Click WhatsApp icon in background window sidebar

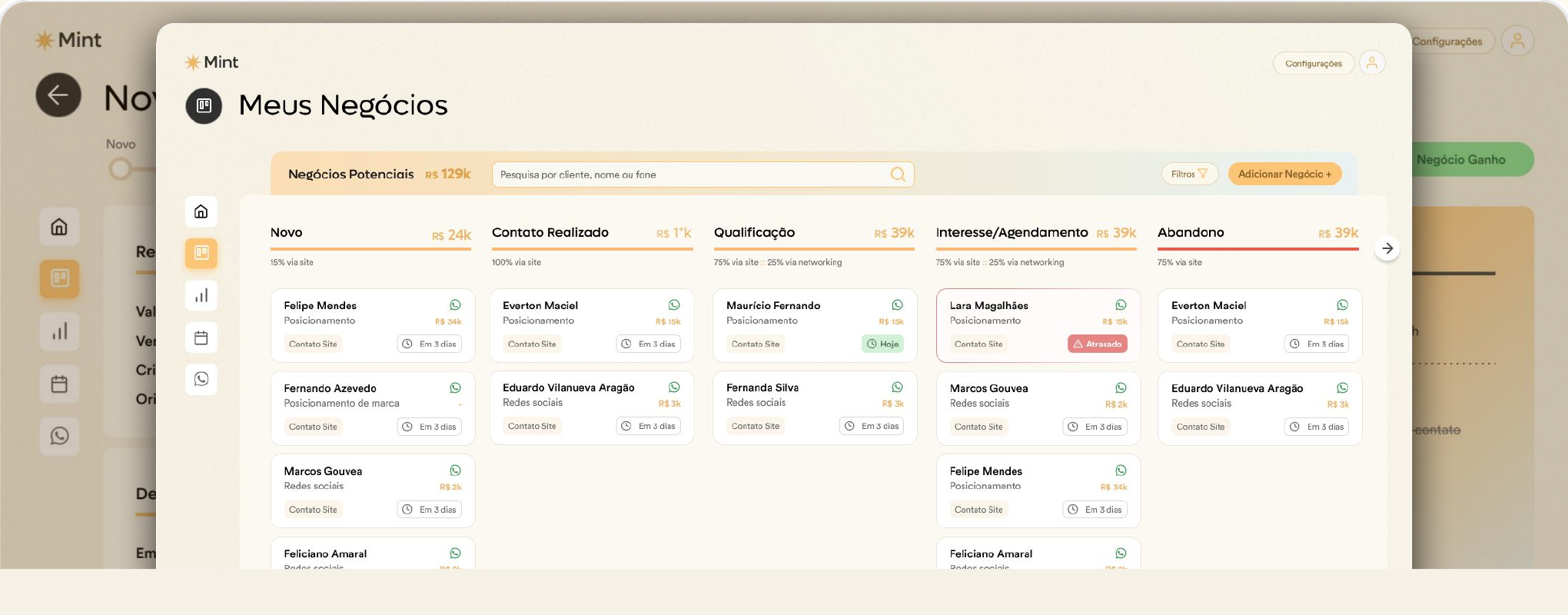[x=59, y=436]
